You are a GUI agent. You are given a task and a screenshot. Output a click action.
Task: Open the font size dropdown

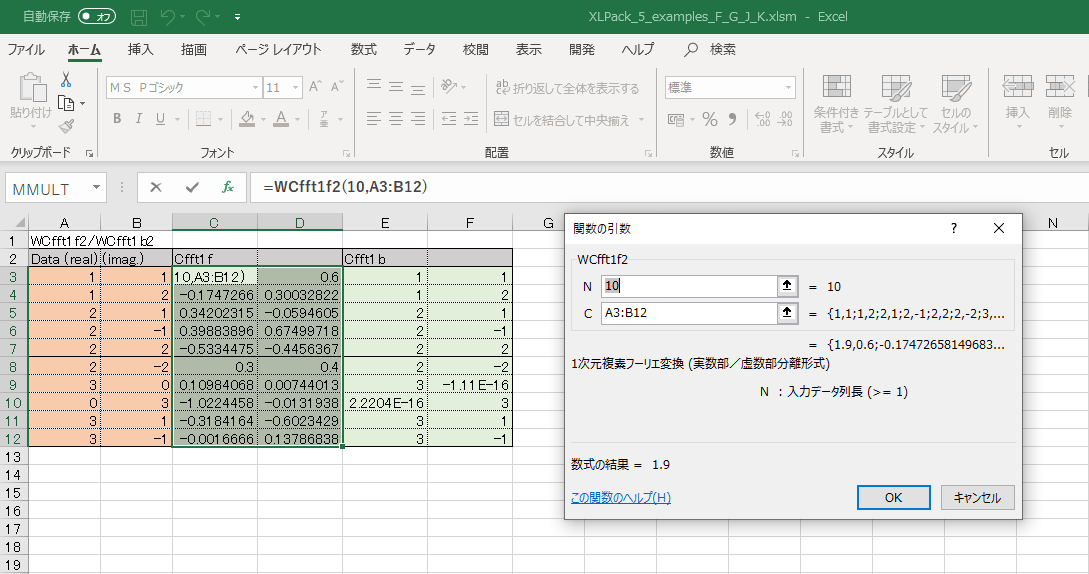click(296, 88)
